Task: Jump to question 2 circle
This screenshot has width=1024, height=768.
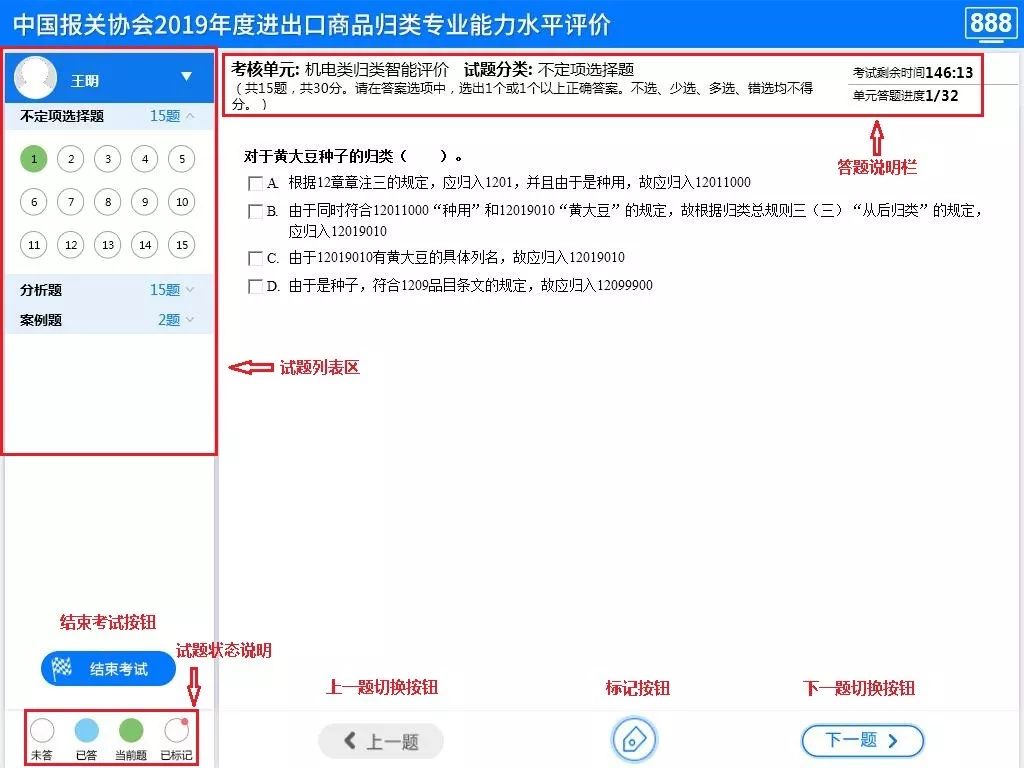Action: (71, 159)
